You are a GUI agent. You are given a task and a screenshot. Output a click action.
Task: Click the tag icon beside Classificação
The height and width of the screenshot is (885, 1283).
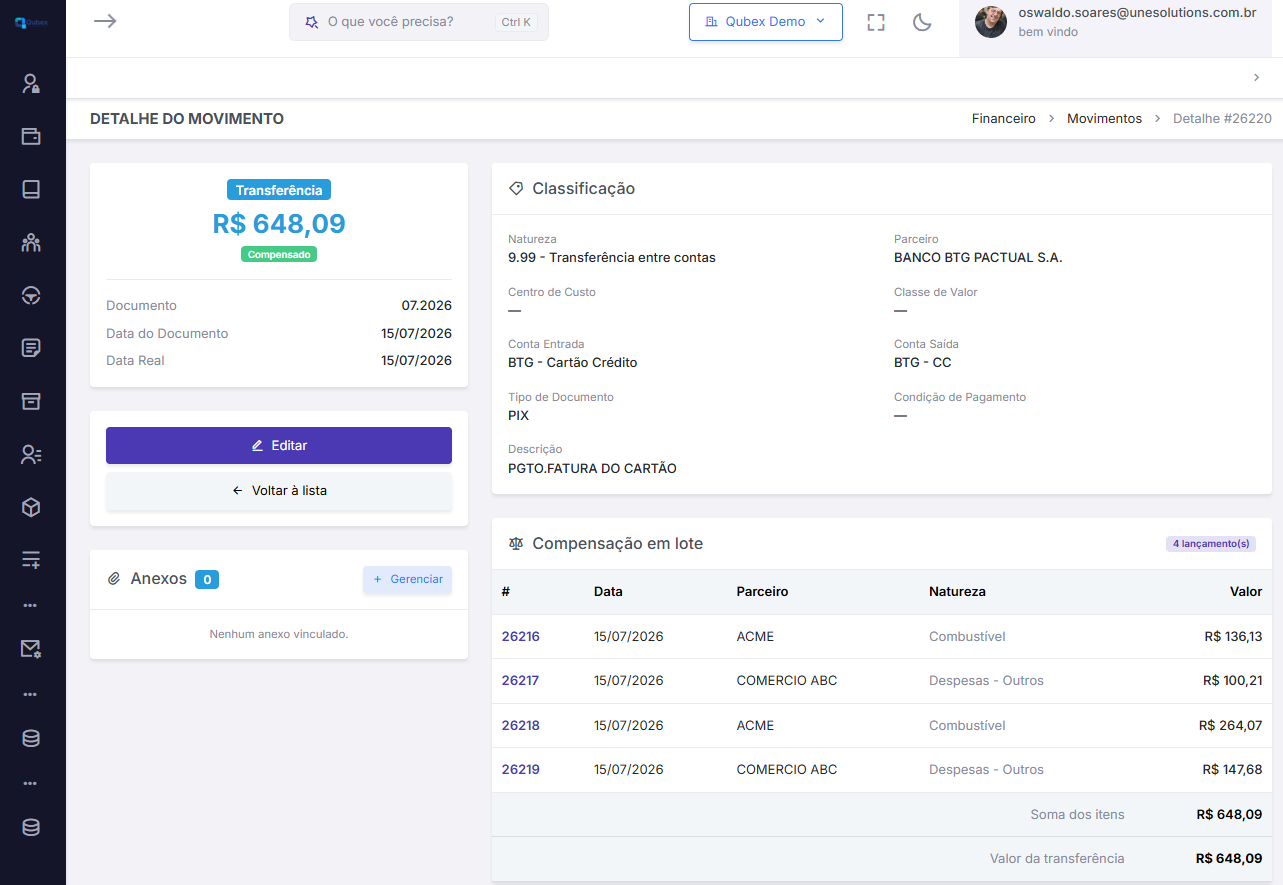coord(516,188)
